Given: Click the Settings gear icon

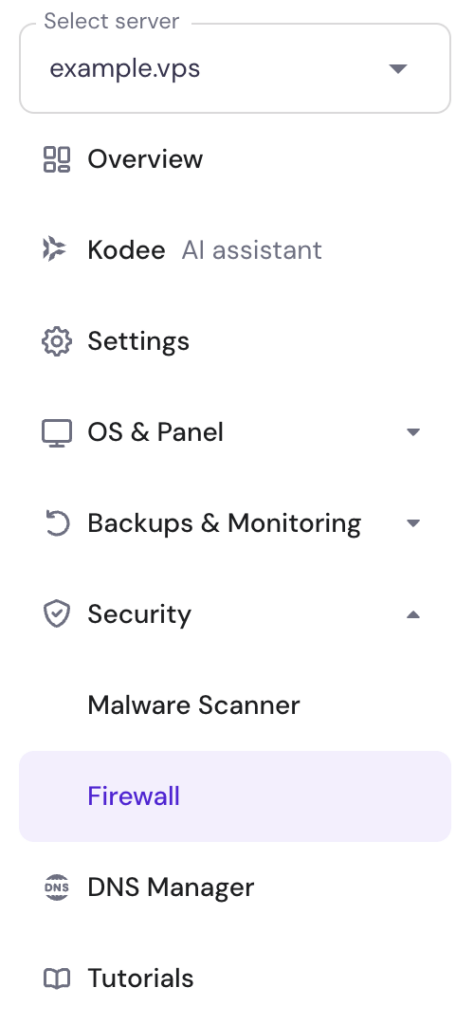Looking at the screenshot, I should click(57, 341).
